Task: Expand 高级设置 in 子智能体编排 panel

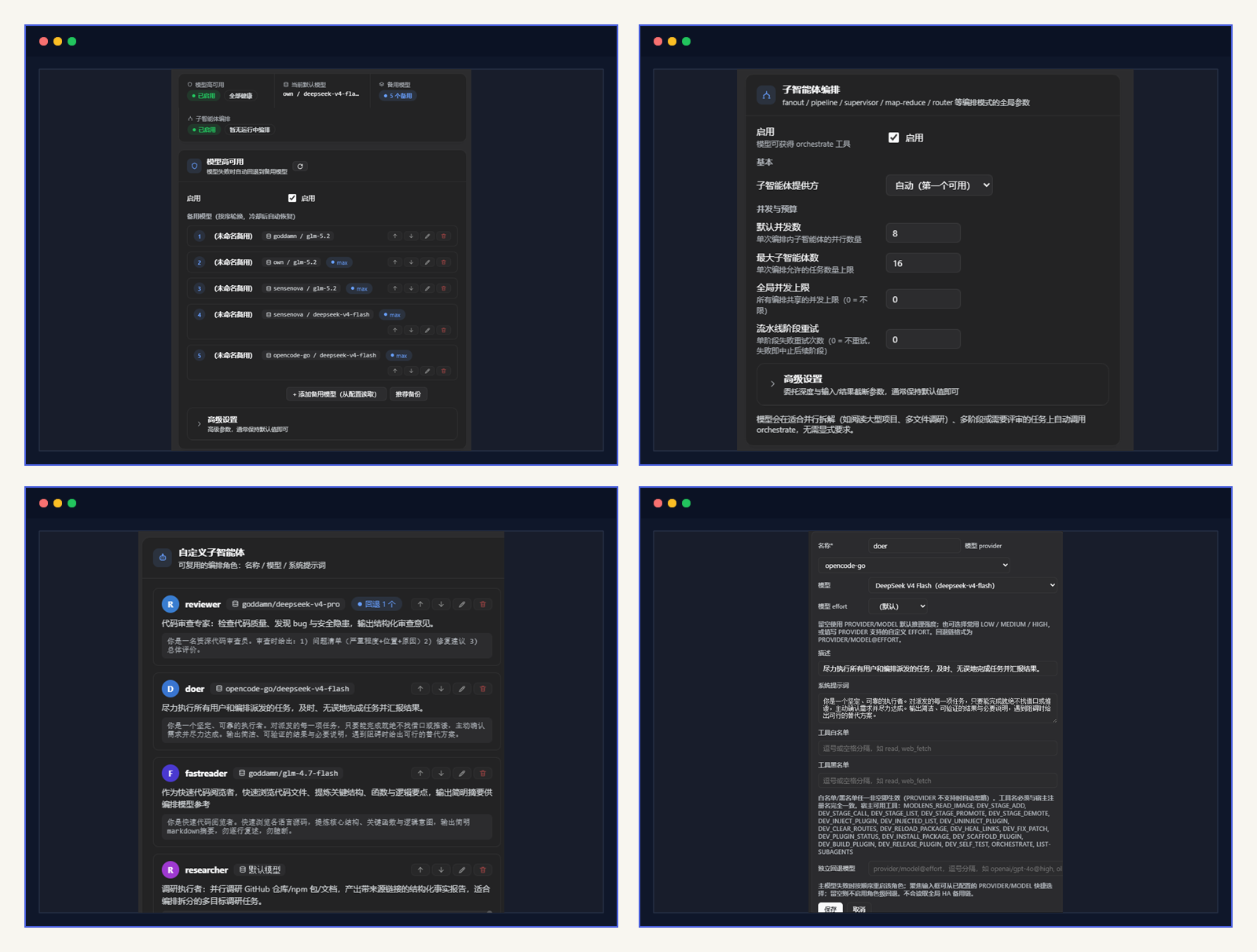Action: (933, 384)
